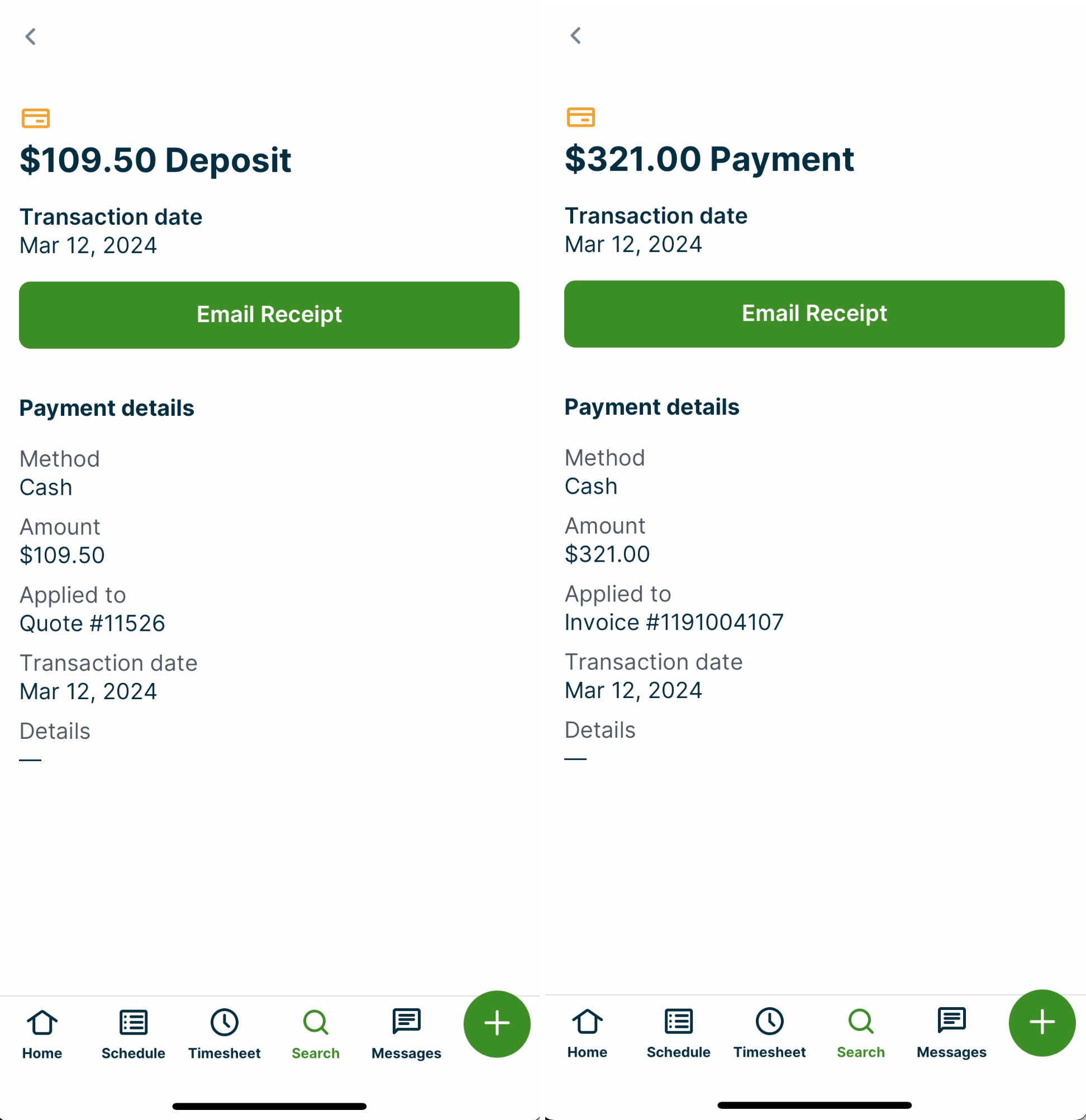Viewport: 1086px width, 1120px height.
Task: Email receipt for the $321.00 Payment
Action: (814, 314)
